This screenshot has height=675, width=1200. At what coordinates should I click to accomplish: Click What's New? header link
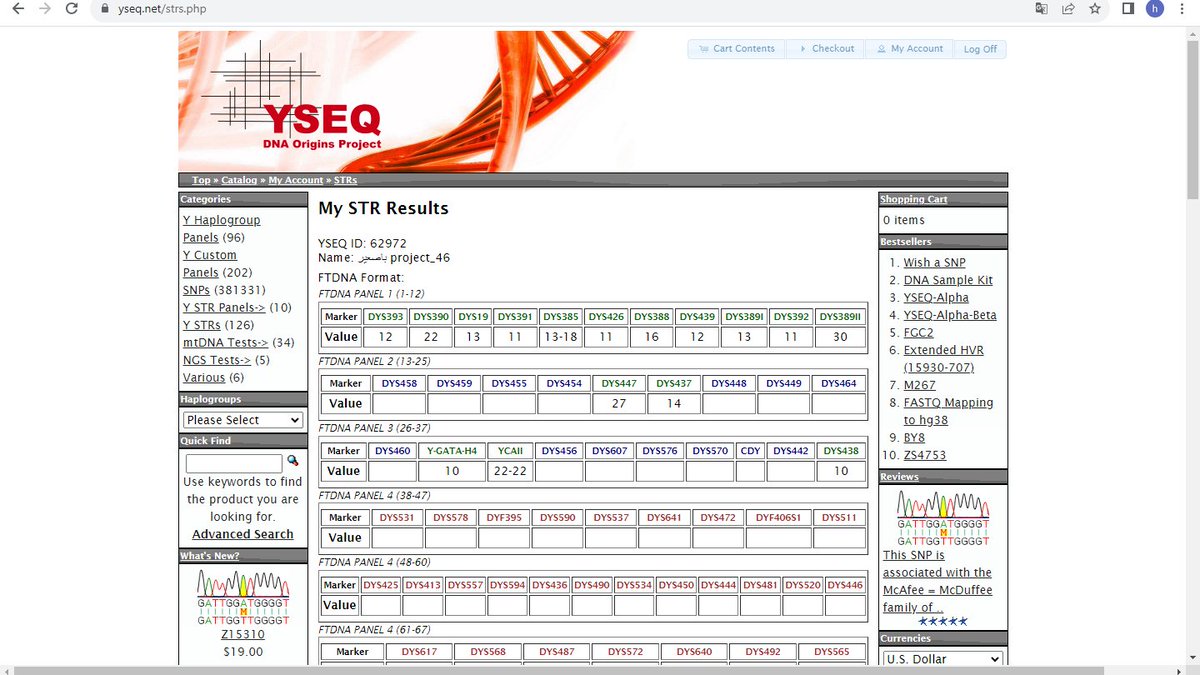click(x=210, y=555)
